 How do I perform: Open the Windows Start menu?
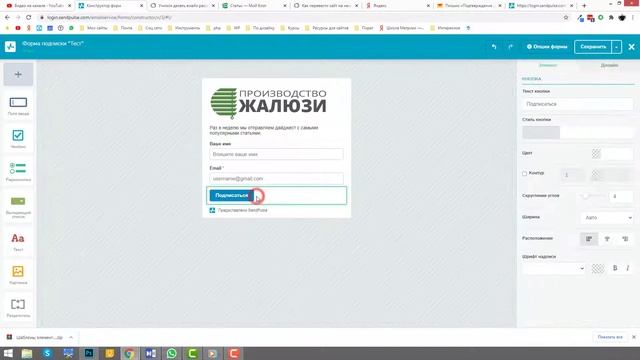tap(8, 353)
